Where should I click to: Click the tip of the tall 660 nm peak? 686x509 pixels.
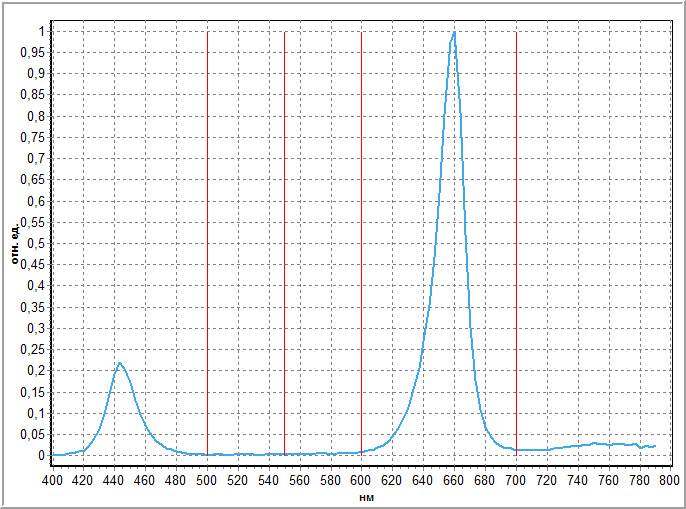[454, 32]
